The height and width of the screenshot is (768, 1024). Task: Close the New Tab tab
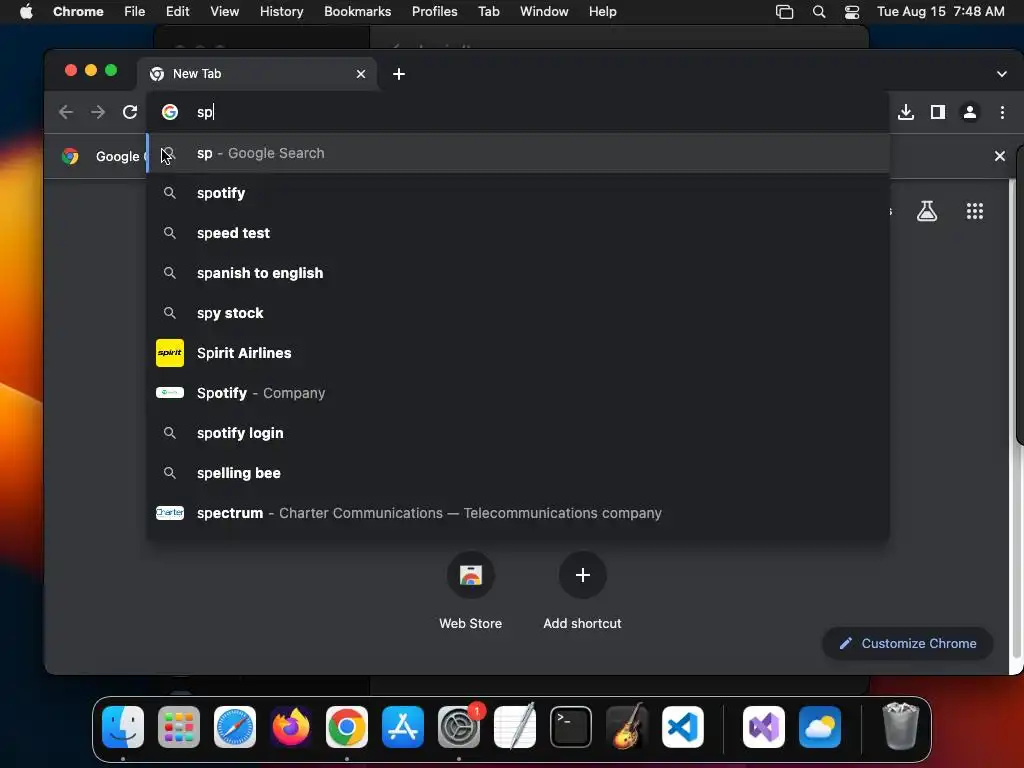pyautogui.click(x=360, y=74)
